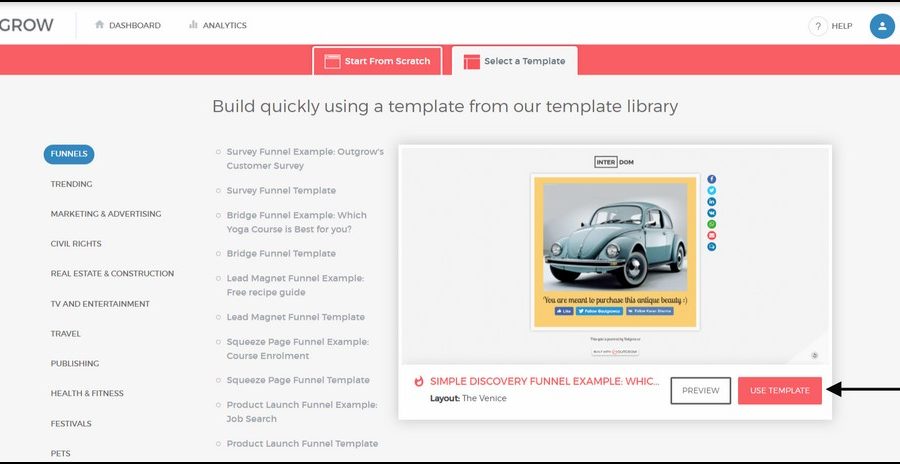Select Survey Funnel Template from list

pyautogui.click(x=281, y=190)
